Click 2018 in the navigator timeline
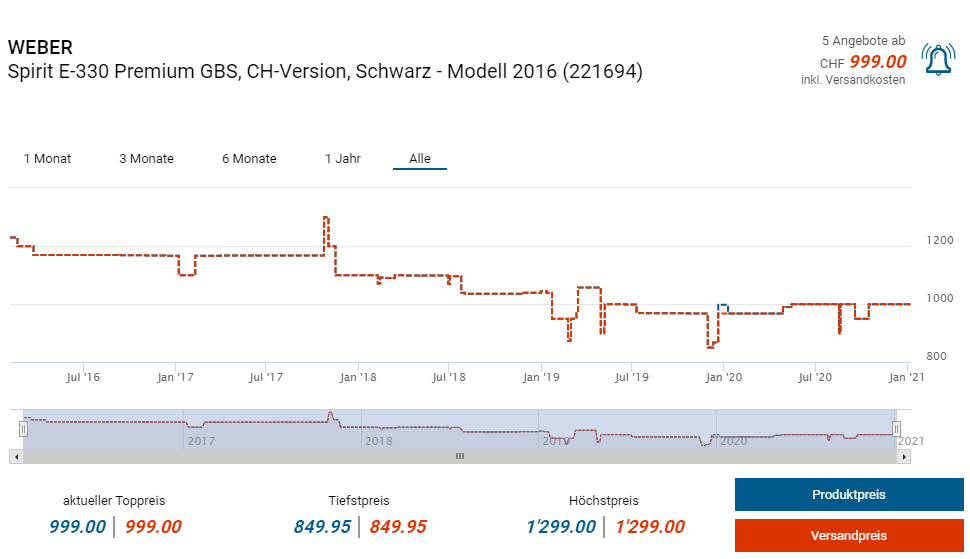The image size is (970, 559). click(x=378, y=440)
